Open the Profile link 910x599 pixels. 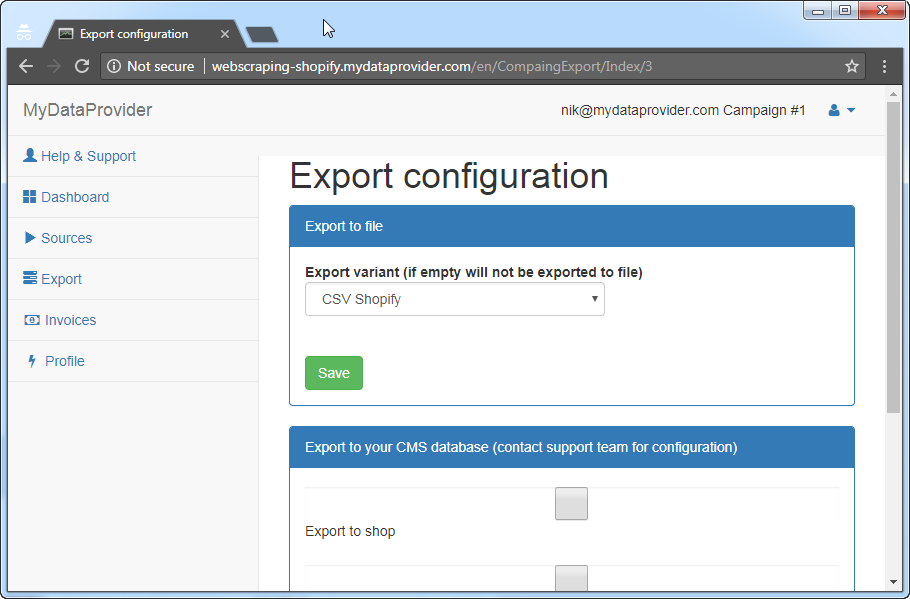coord(64,361)
